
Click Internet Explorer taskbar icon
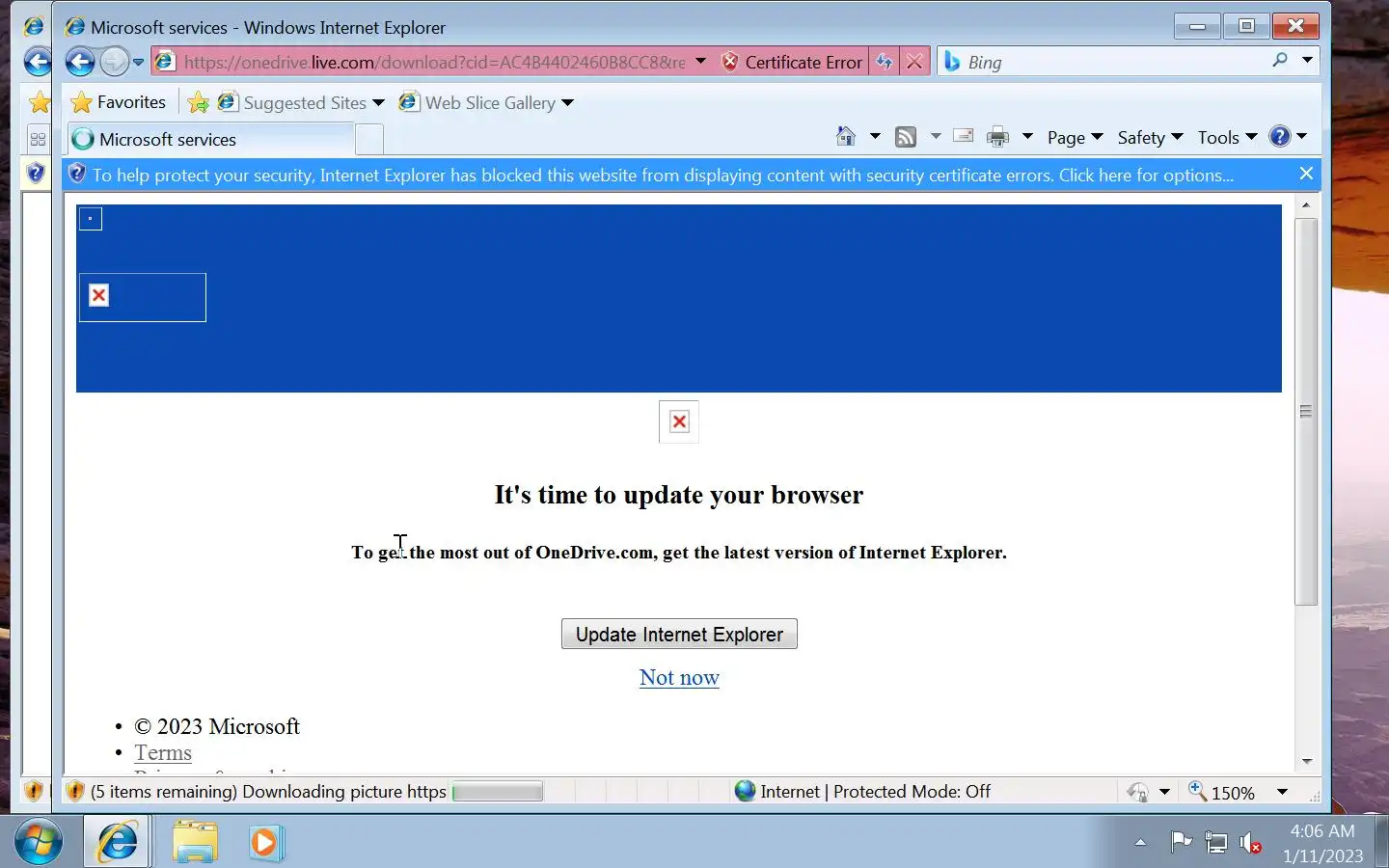[x=118, y=842]
